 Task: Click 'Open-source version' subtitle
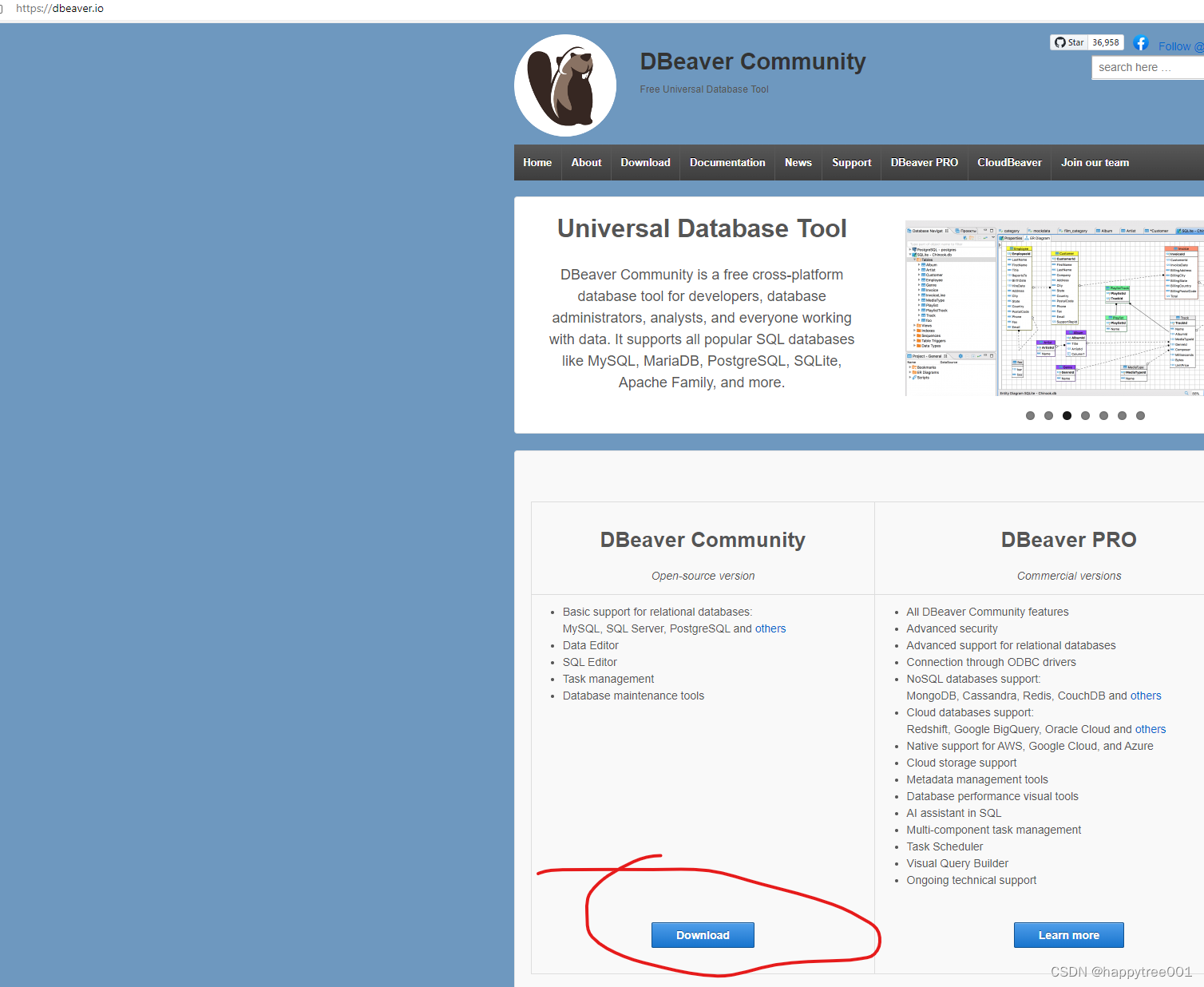pyautogui.click(x=703, y=576)
